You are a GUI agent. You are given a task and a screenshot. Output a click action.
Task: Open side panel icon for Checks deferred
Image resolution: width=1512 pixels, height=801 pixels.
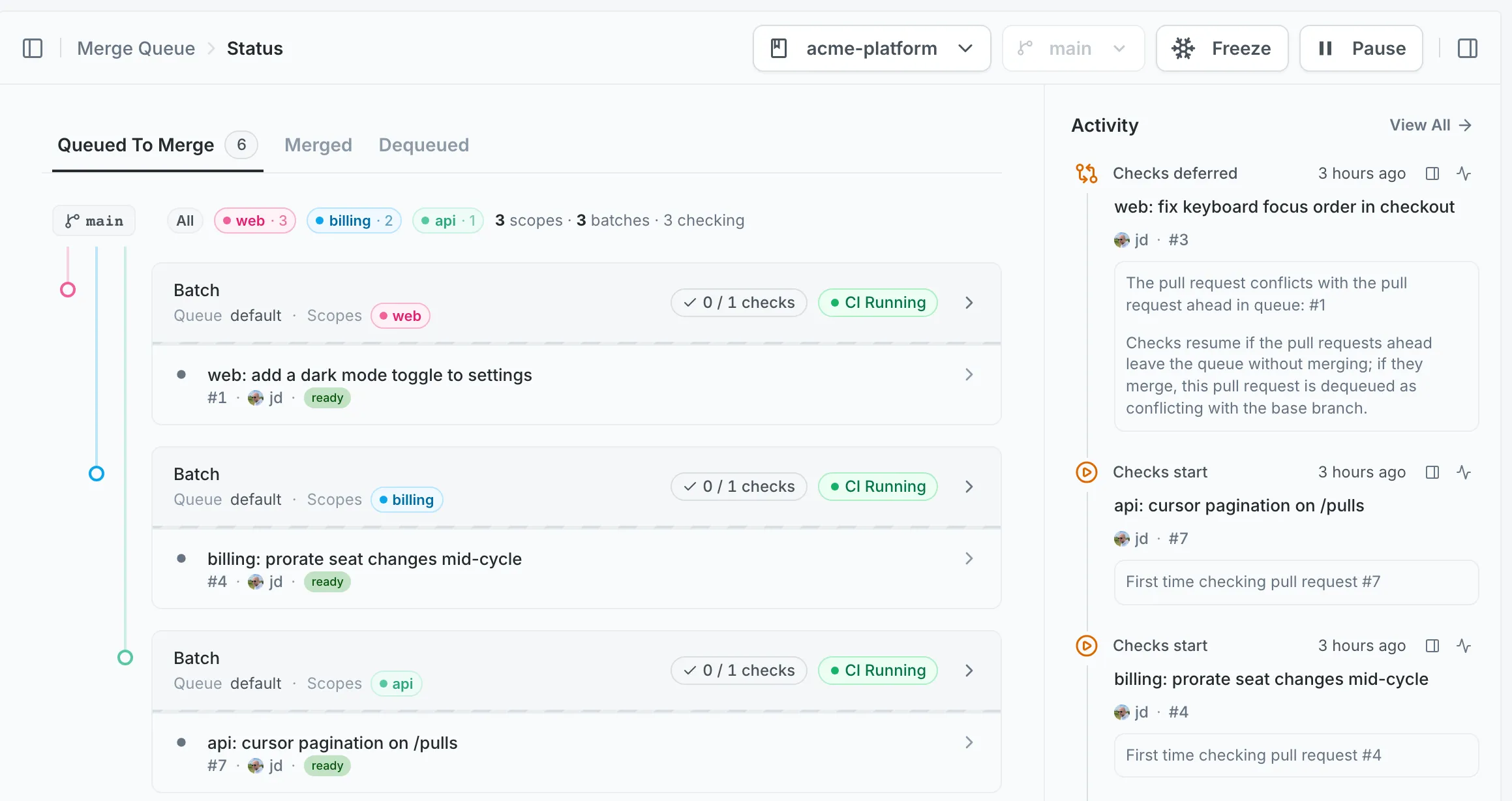pyautogui.click(x=1432, y=174)
